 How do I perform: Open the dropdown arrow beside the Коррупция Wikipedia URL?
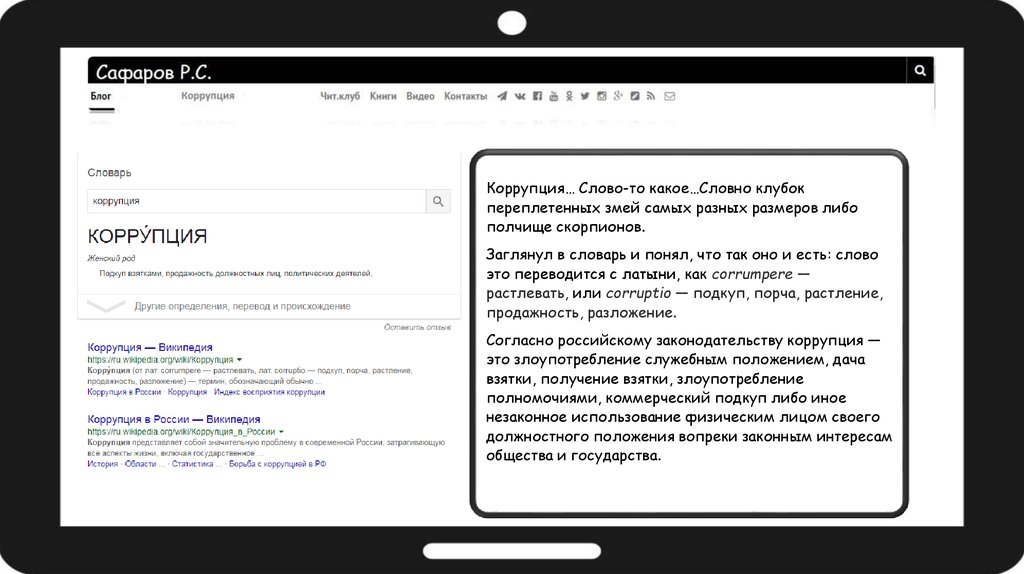(240, 359)
